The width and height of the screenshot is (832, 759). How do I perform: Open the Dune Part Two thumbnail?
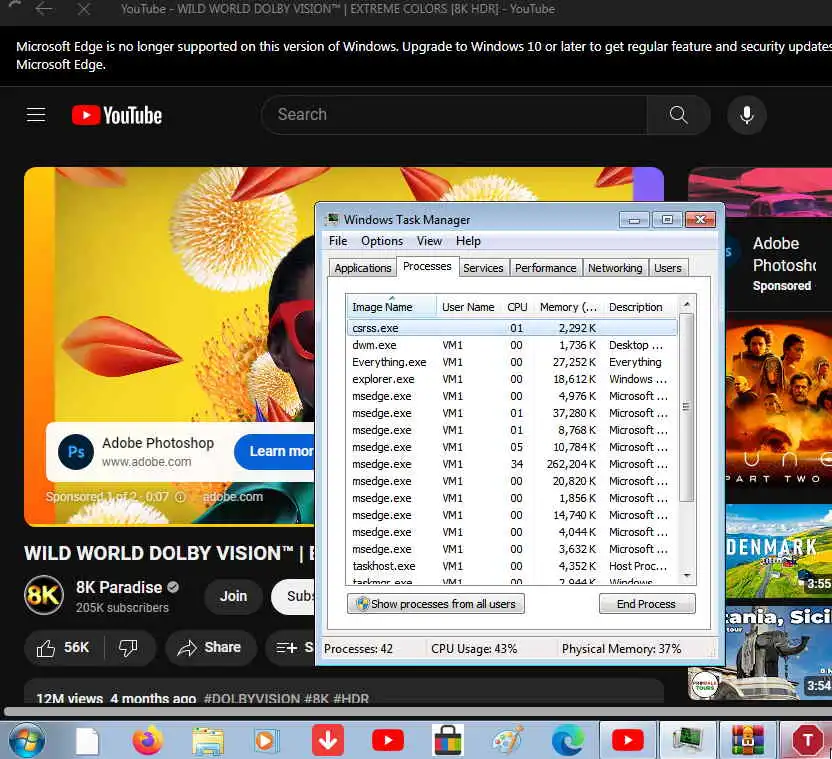point(778,404)
